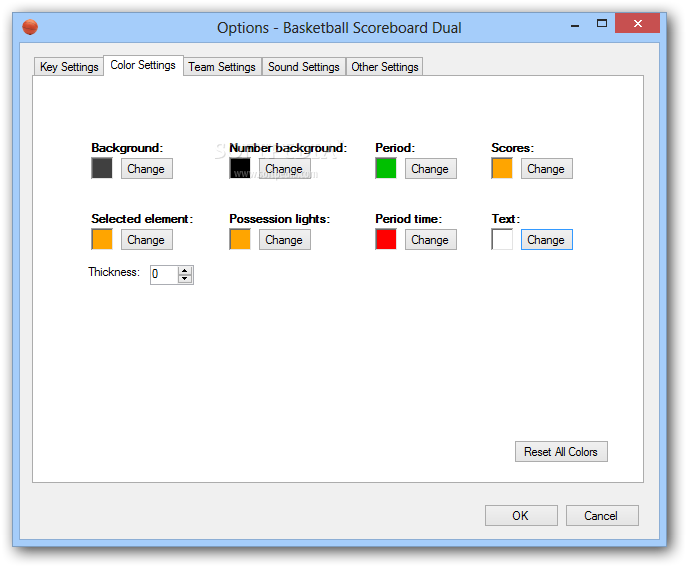This screenshot has width=687, height=567.
Task: Click the Background label
Action: [127, 148]
